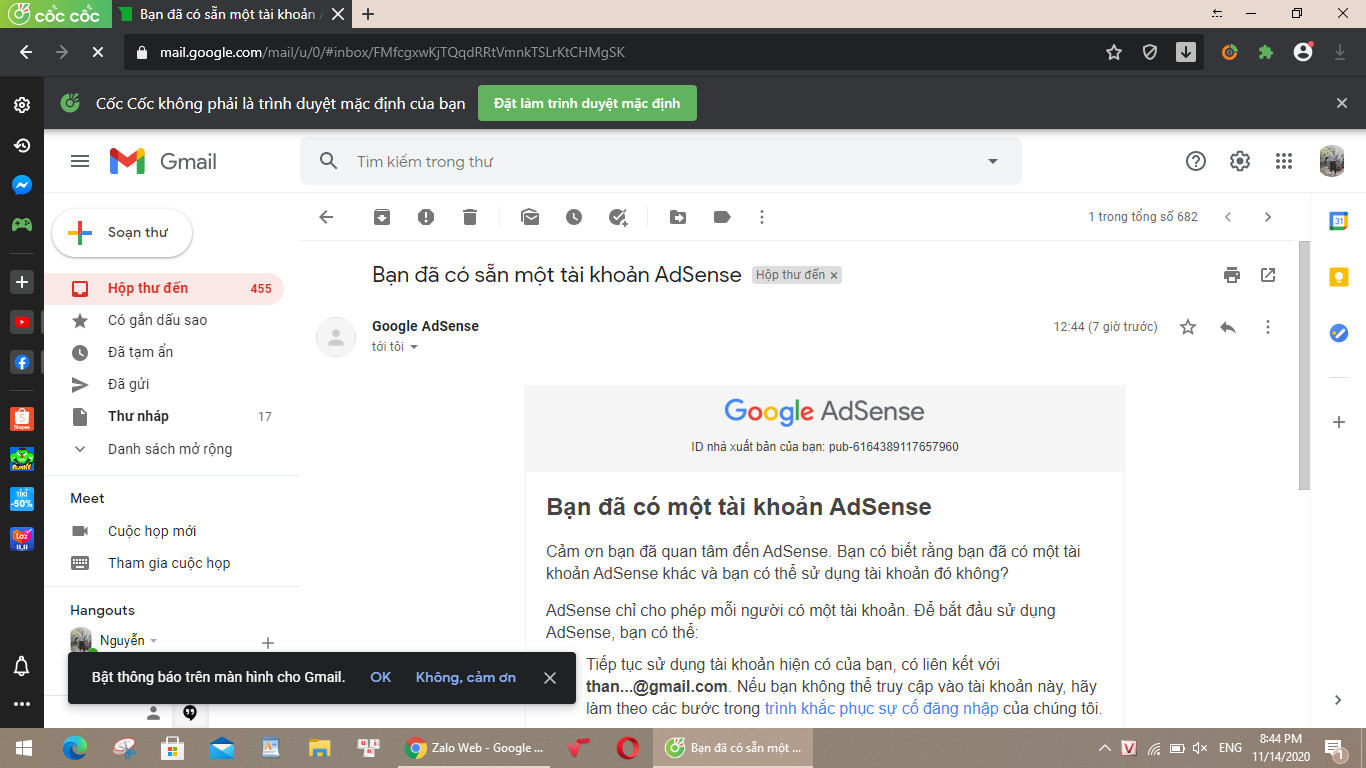Compose new email with 'Soạn thư'
Image resolution: width=1366 pixels, height=768 pixels.
122,233
